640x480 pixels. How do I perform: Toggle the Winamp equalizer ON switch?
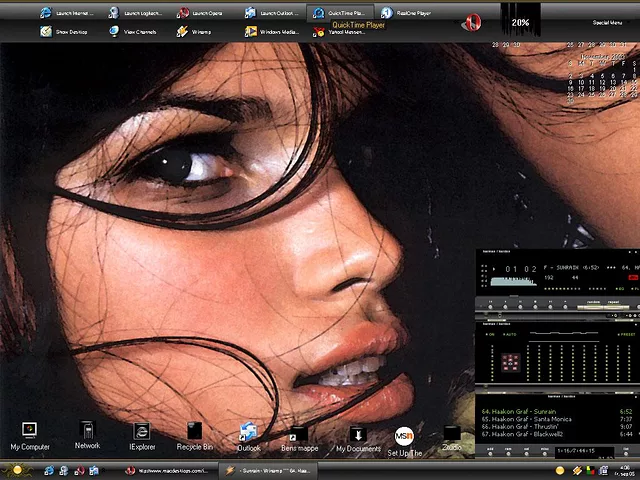[x=490, y=333]
